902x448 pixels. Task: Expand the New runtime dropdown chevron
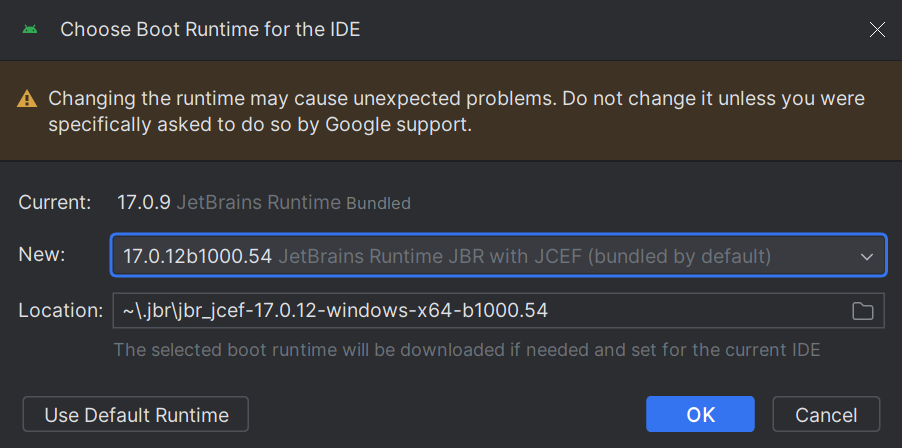867,257
